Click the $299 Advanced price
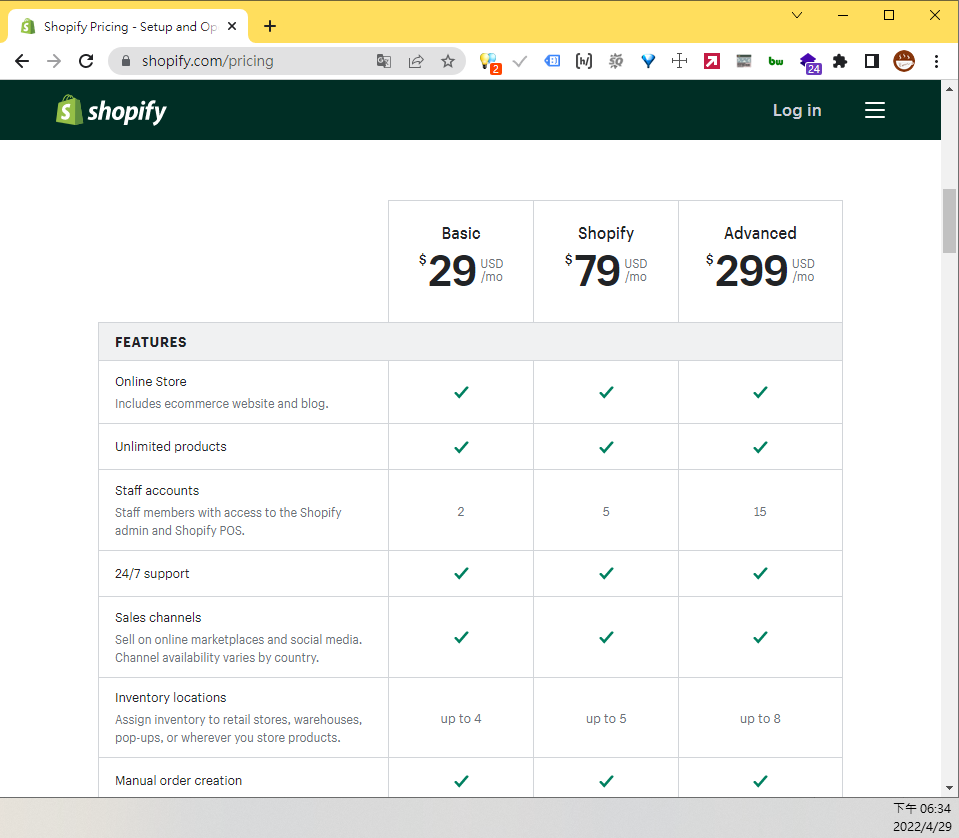Viewport: 959px width, 838px height. (760, 270)
